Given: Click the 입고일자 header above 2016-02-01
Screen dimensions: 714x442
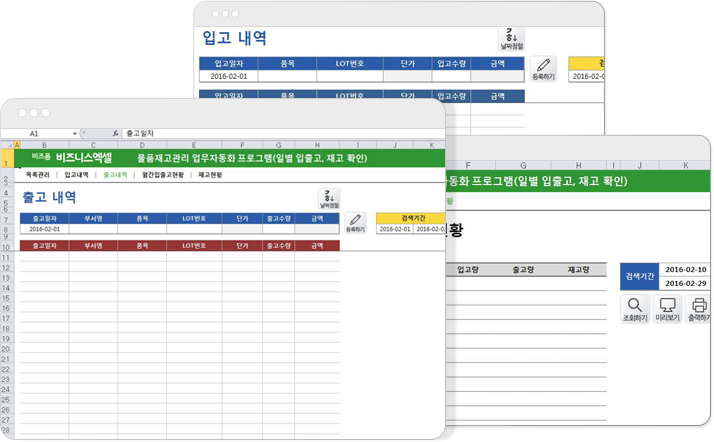Looking at the screenshot, I should point(229,64).
